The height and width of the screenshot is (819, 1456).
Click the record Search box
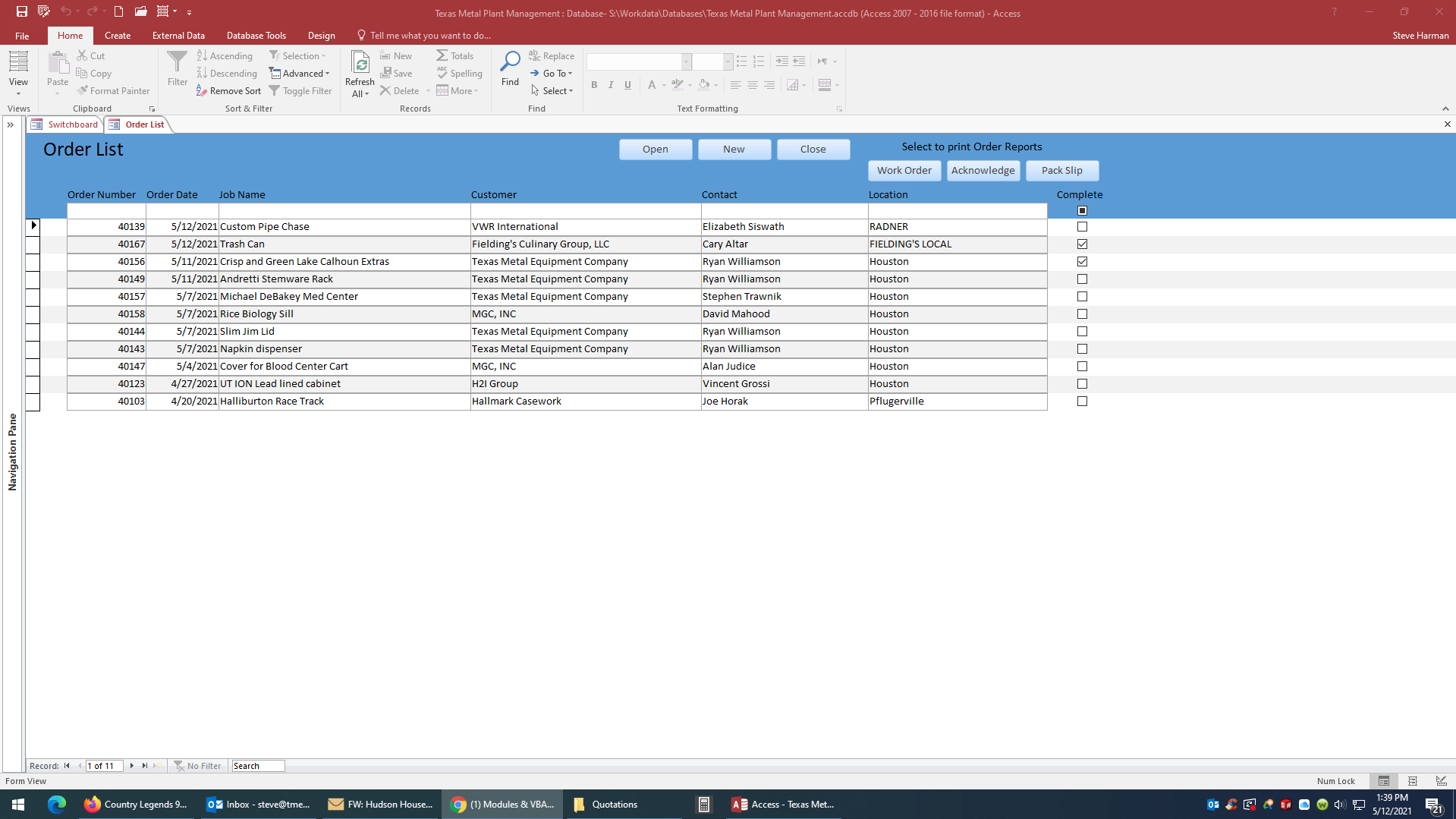pos(258,766)
